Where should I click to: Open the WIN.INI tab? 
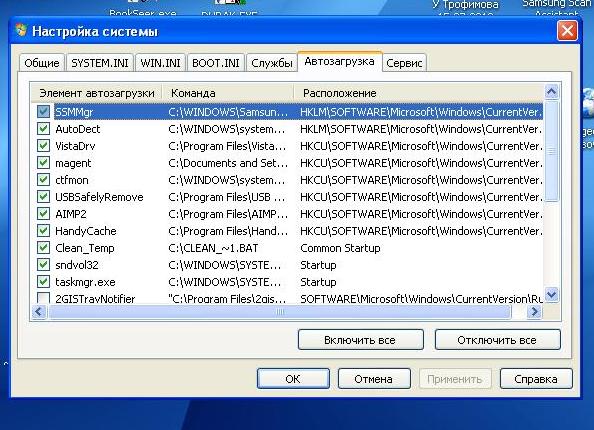coord(160,63)
